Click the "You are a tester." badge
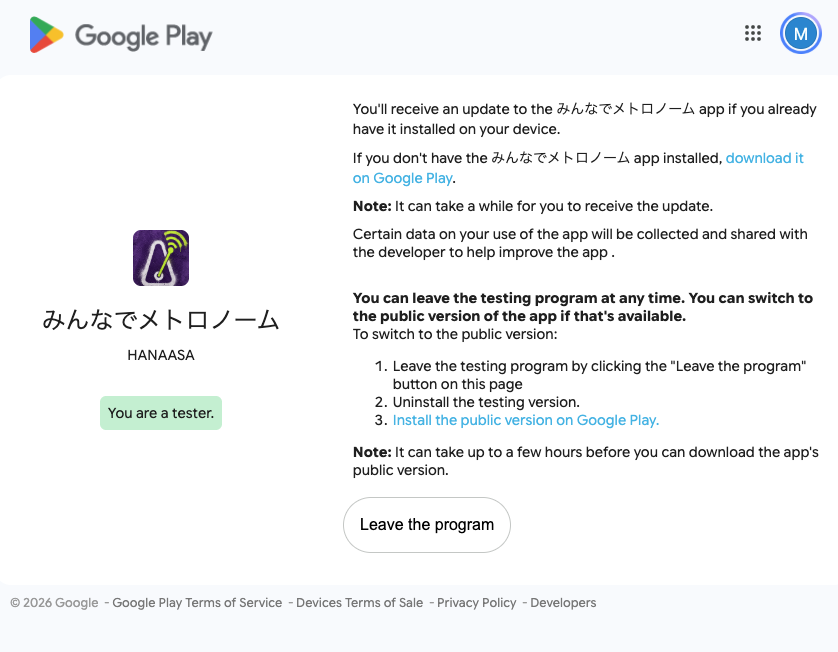 pyautogui.click(x=161, y=413)
